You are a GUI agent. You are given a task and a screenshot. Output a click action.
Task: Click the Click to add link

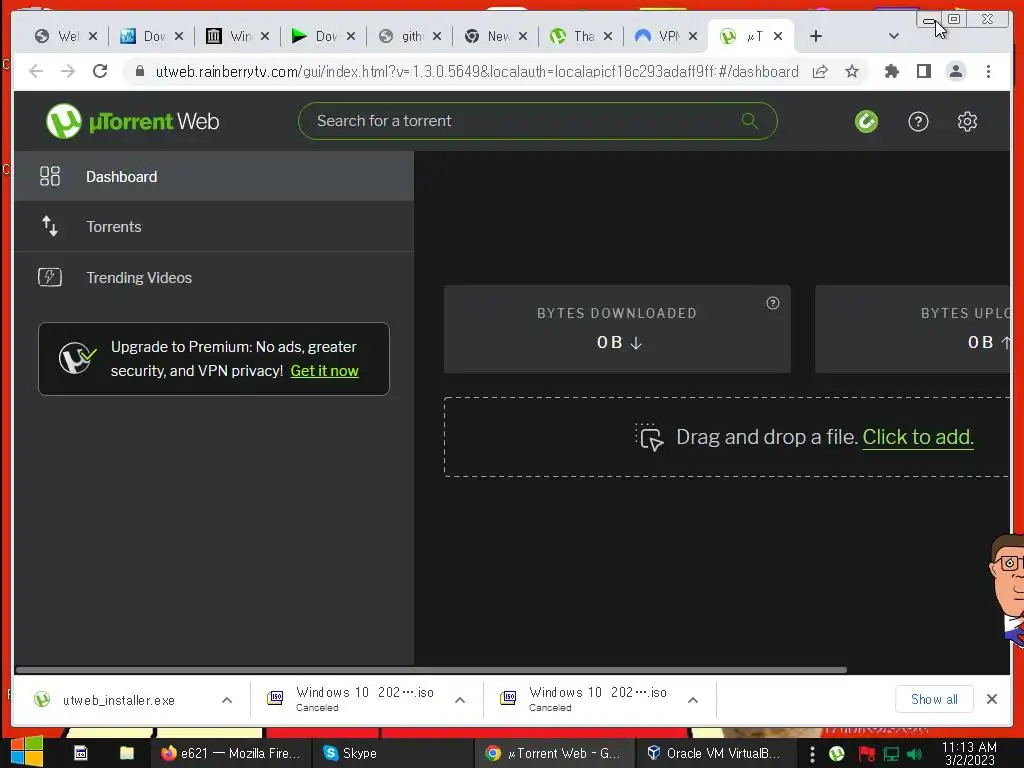(918, 437)
